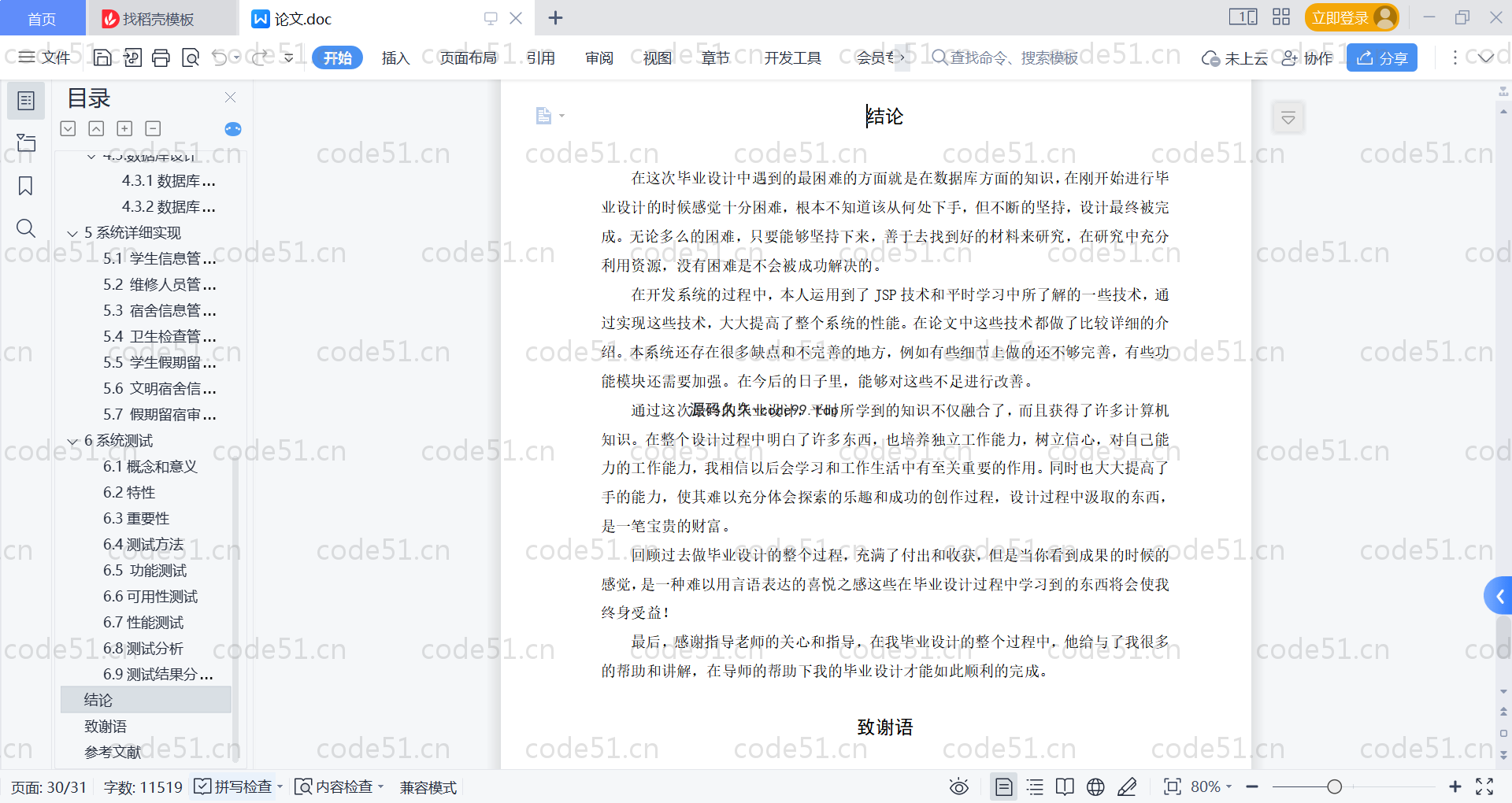1512x803 pixels.
Task: Click the 分享 share button
Action: pyautogui.click(x=1382, y=57)
